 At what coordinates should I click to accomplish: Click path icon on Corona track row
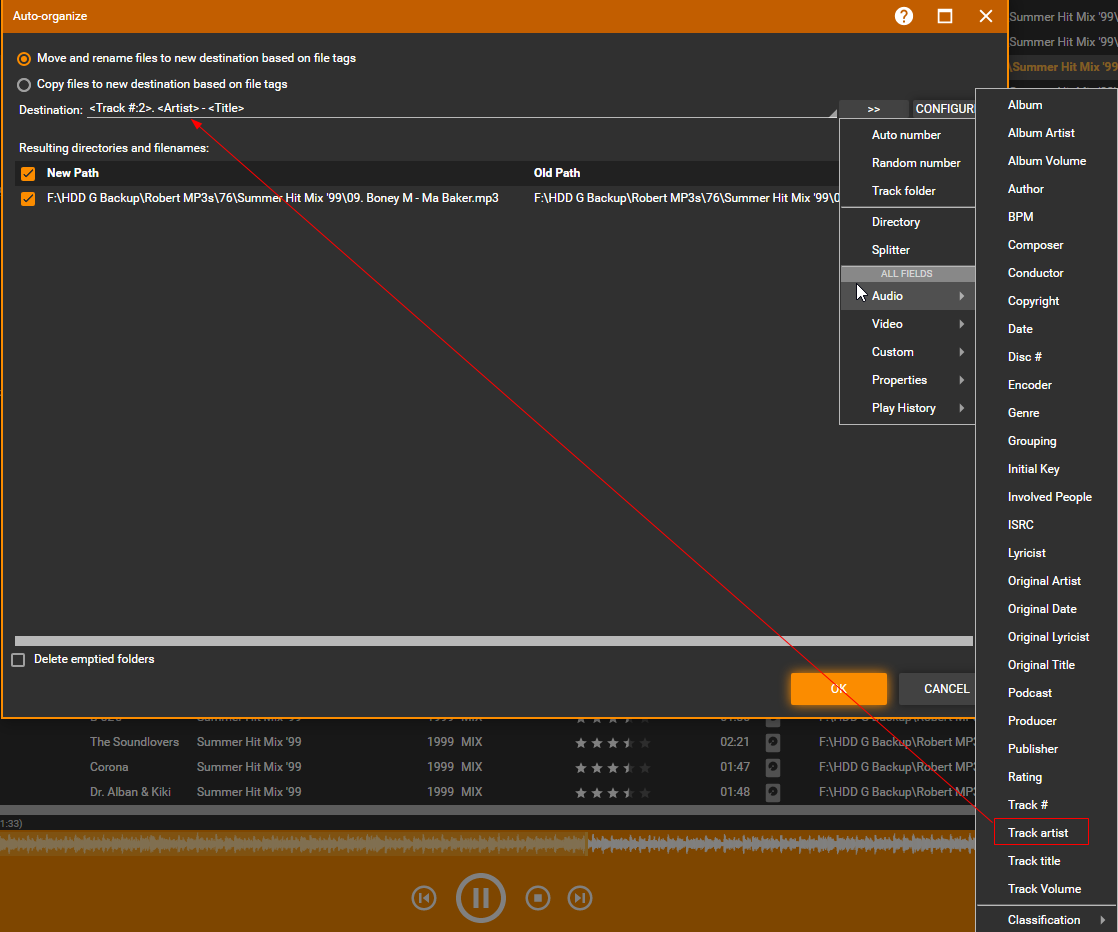(x=773, y=767)
